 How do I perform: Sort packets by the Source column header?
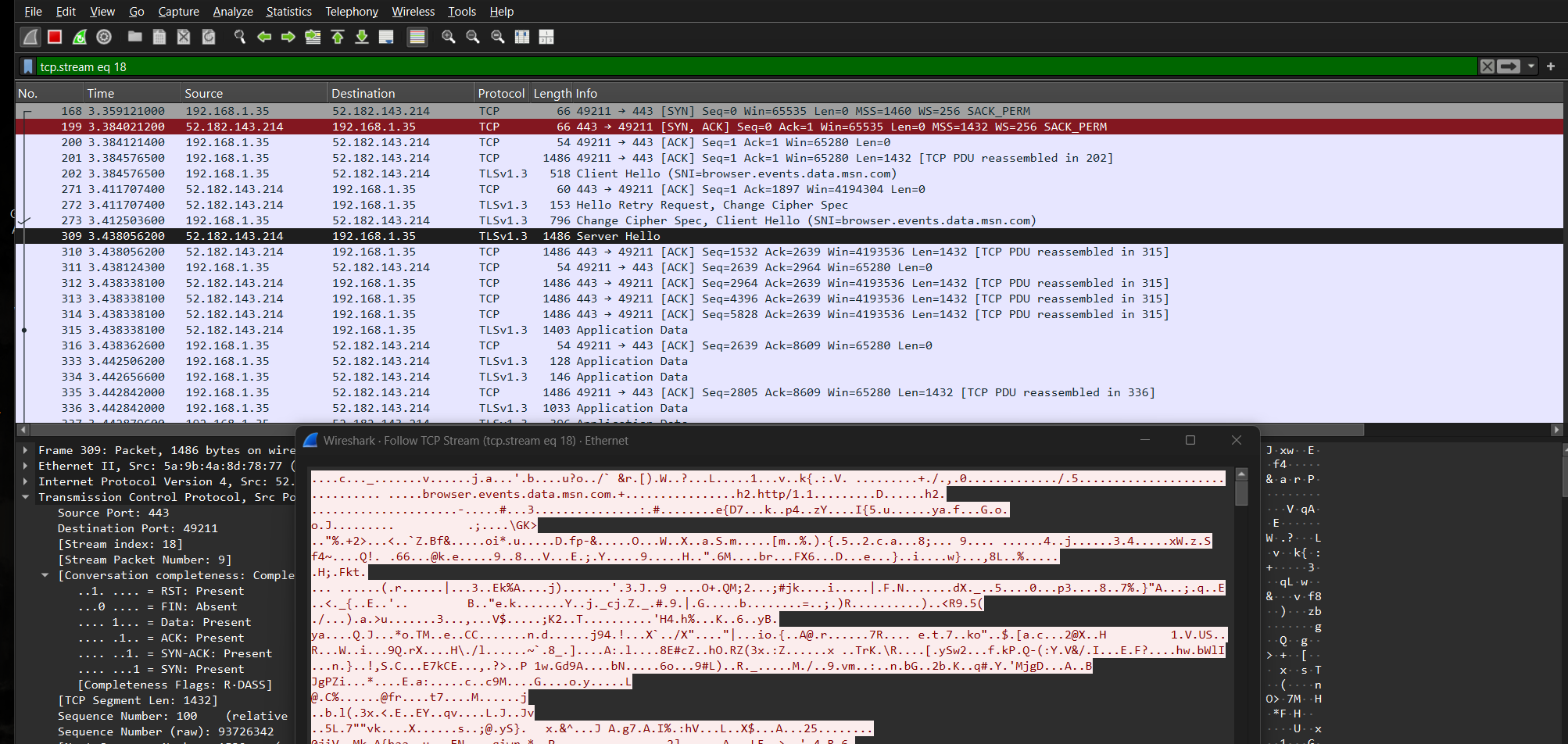click(x=254, y=93)
